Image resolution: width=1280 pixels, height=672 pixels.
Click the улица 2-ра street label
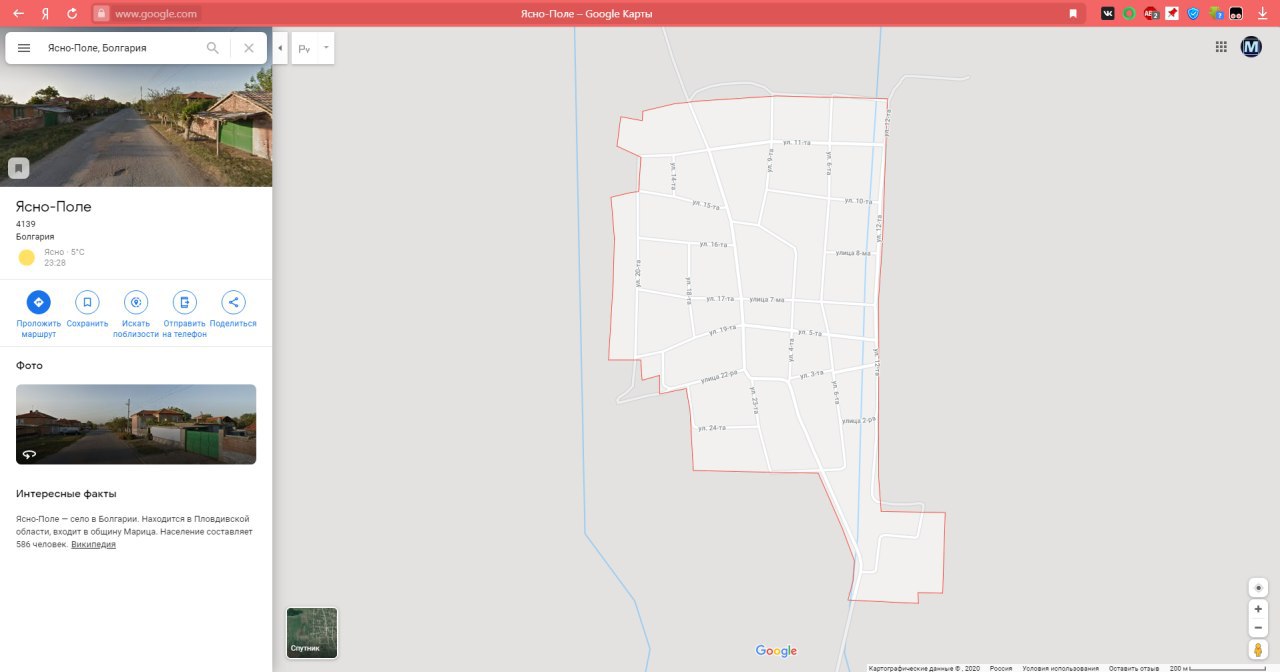tap(858, 421)
